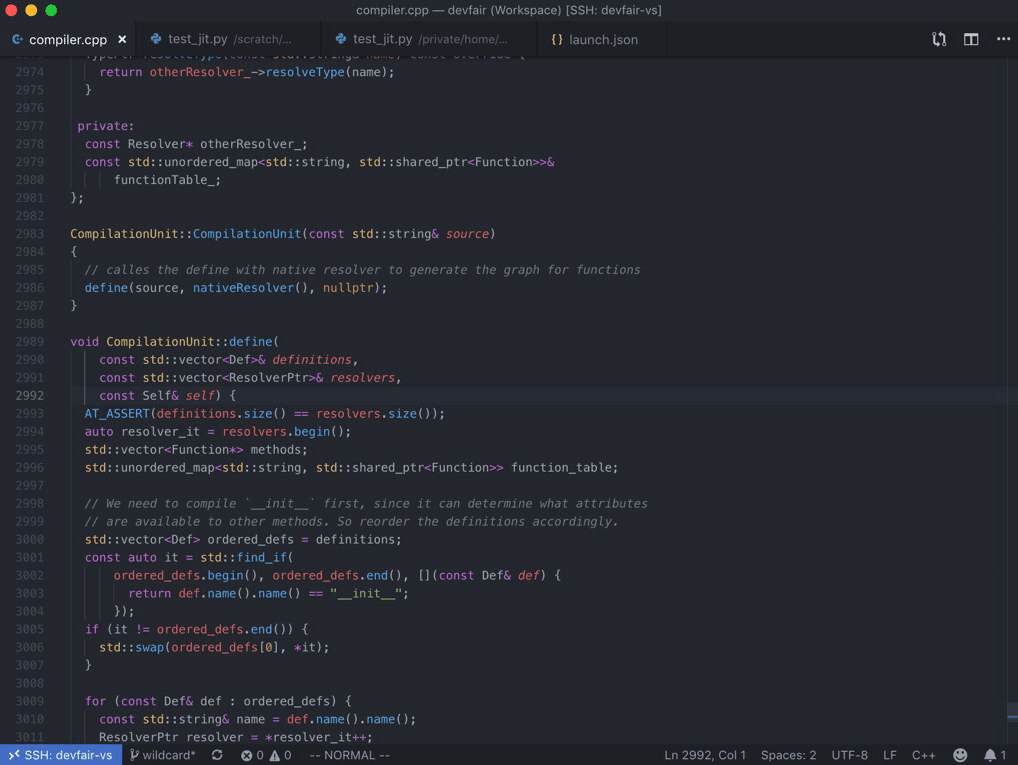Click line number 2992 in the gutter
The image size is (1018, 765).
(30, 395)
